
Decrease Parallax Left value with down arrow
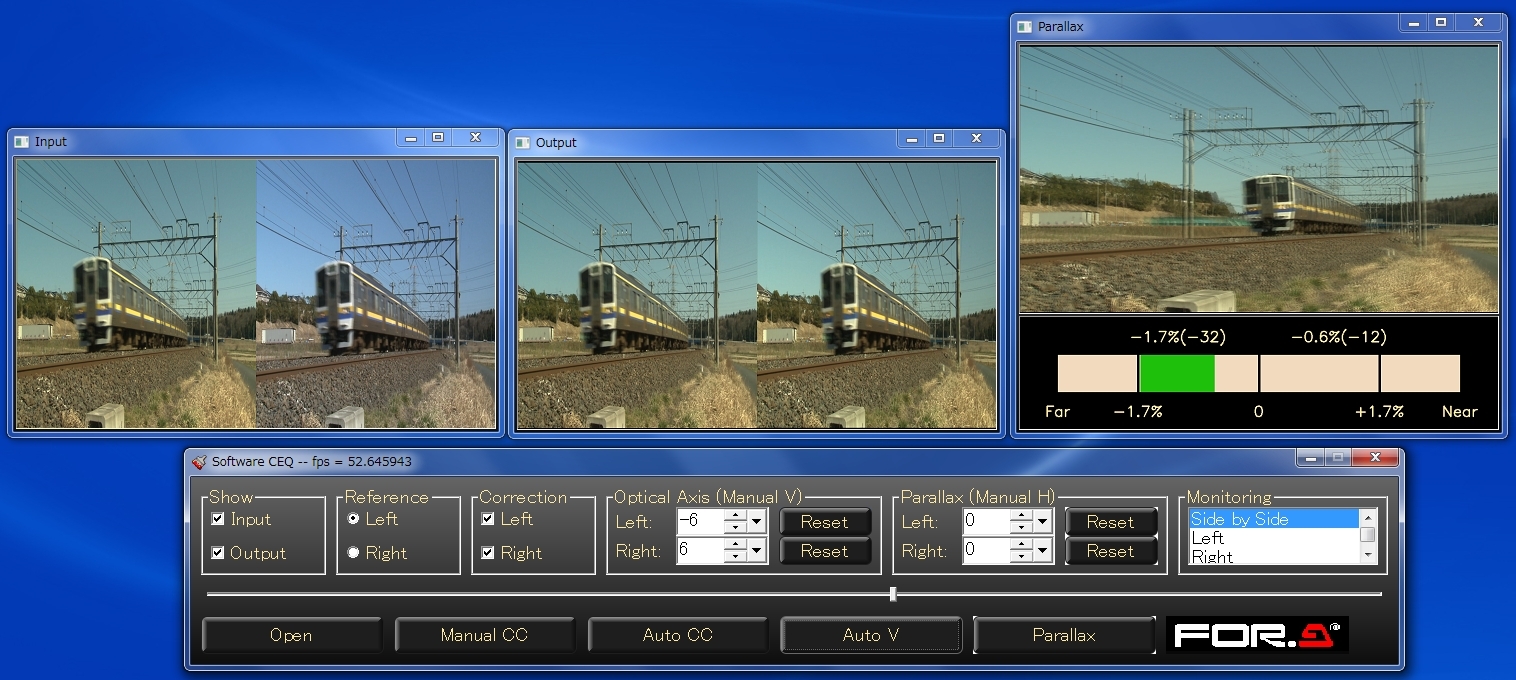click(x=1022, y=527)
